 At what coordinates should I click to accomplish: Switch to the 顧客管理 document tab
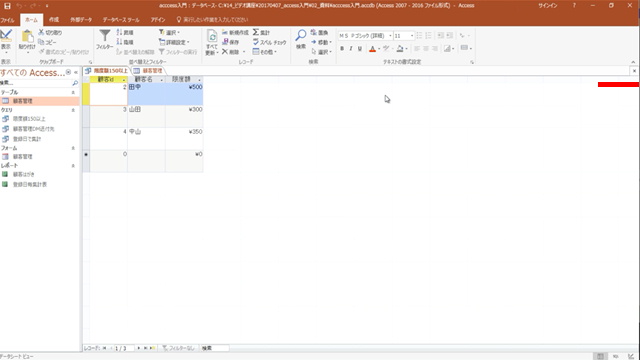coord(148,71)
